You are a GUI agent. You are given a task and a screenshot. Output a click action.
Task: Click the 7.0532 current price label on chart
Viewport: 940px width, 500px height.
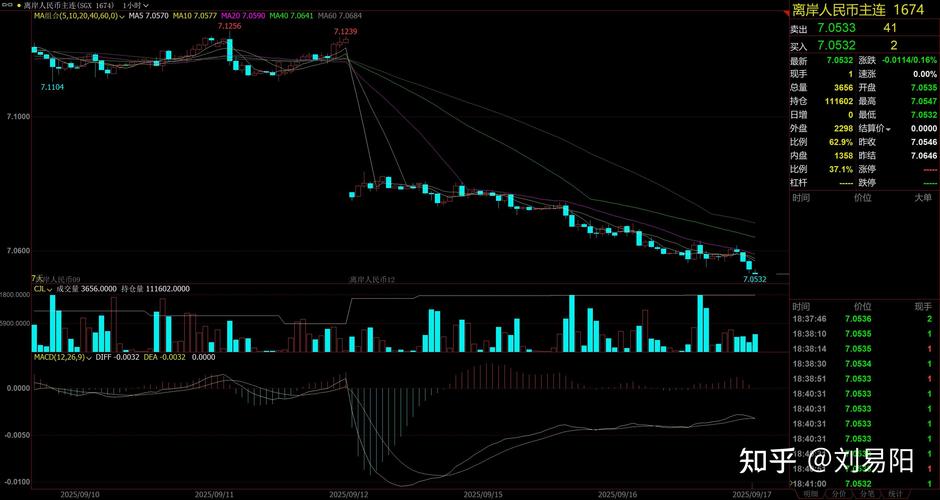(x=754, y=279)
